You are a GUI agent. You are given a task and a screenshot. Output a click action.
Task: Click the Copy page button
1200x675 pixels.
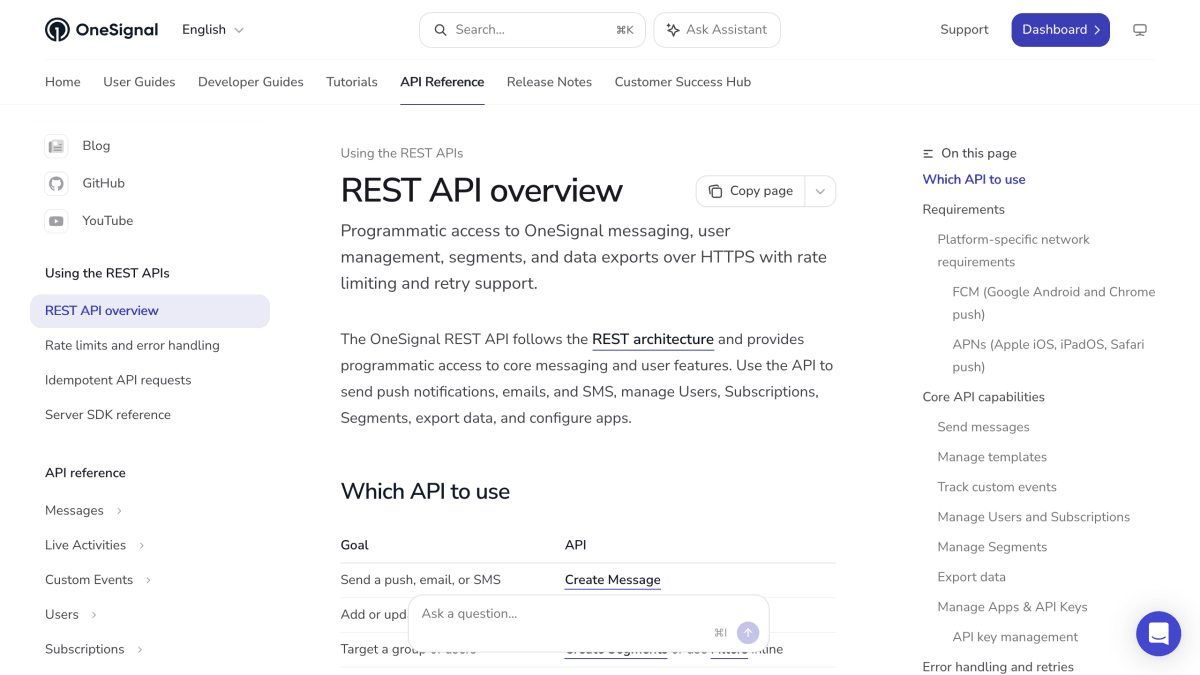pos(751,191)
